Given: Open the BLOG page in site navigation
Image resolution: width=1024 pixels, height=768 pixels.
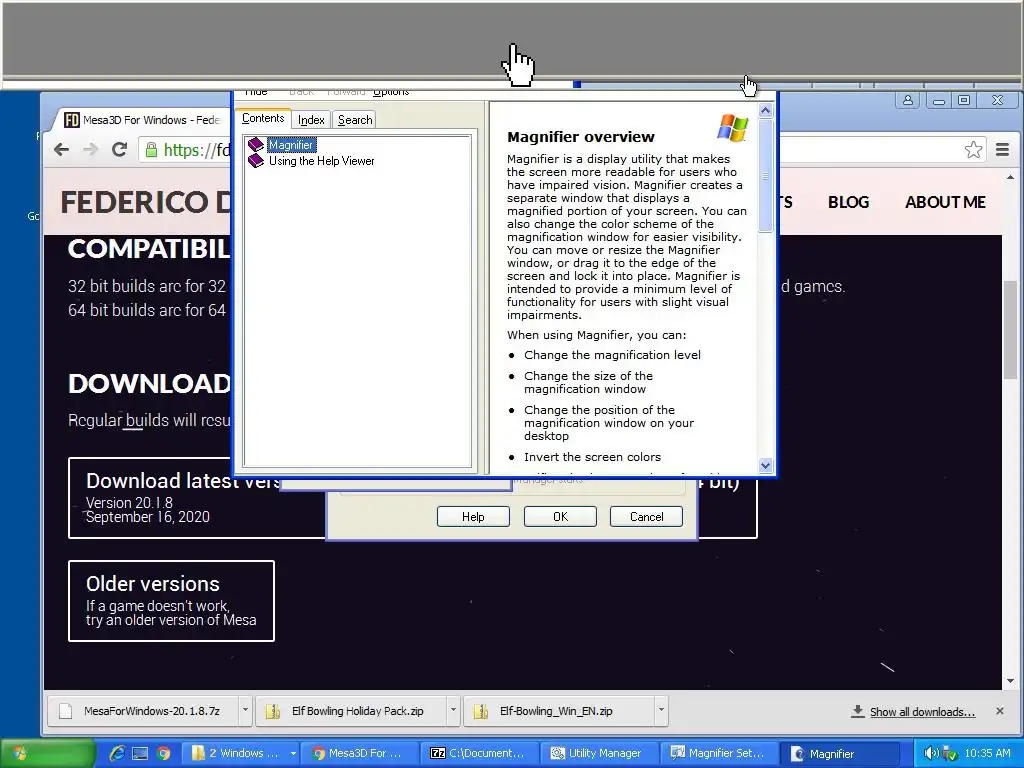Looking at the screenshot, I should coord(848,202).
